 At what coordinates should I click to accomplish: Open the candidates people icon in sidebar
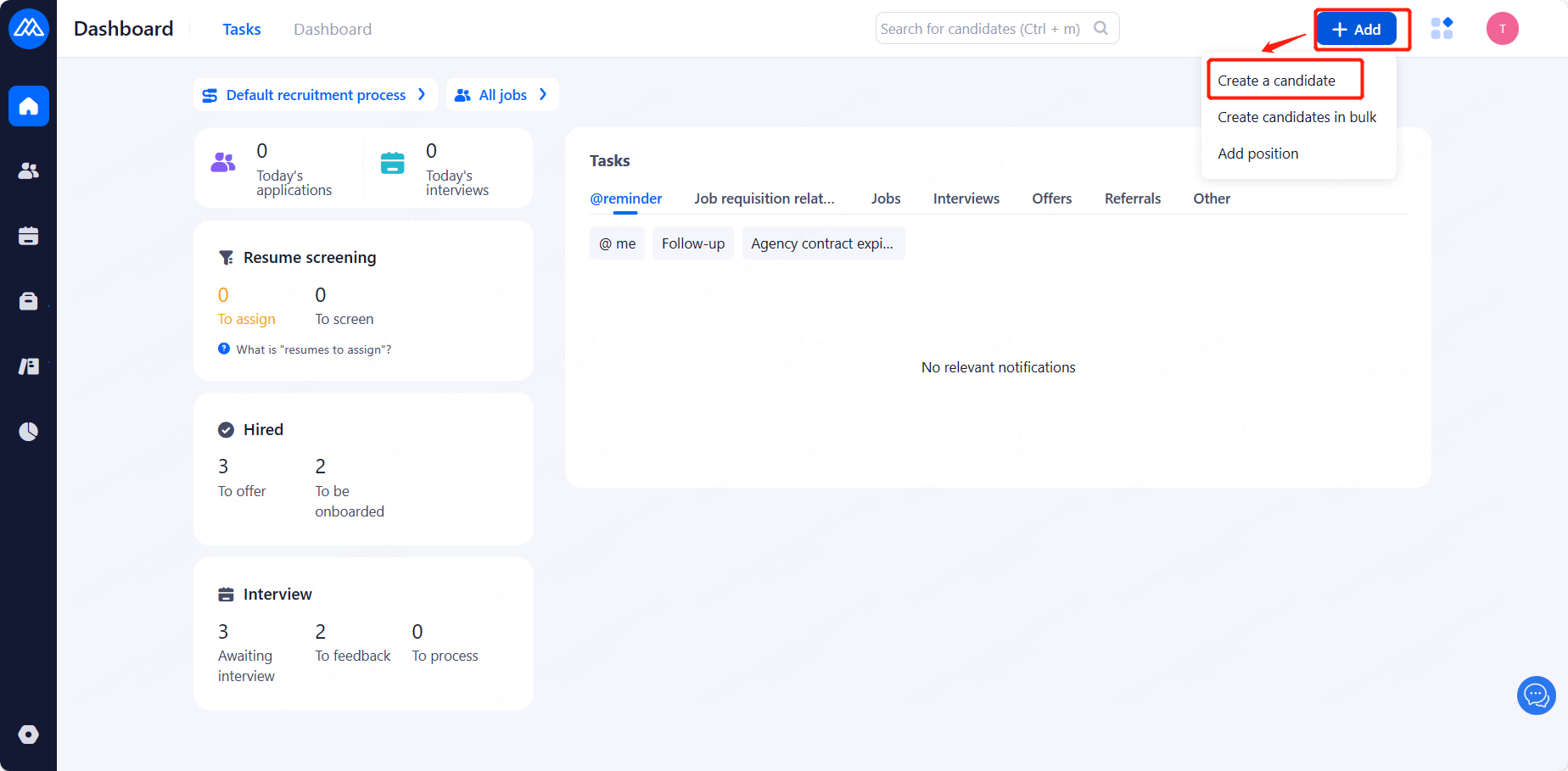(x=29, y=171)
